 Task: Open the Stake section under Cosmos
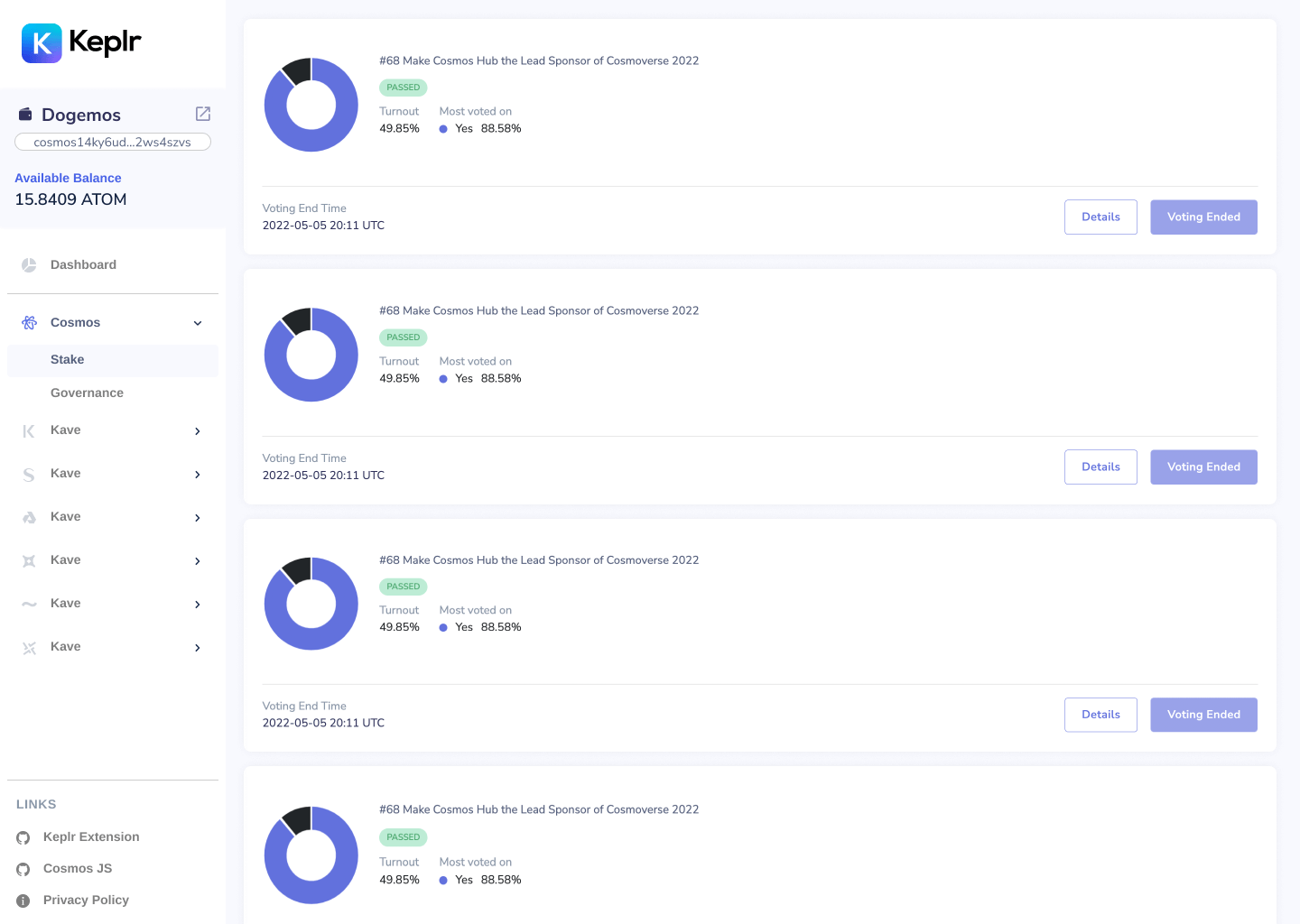(x=67, y=359)
